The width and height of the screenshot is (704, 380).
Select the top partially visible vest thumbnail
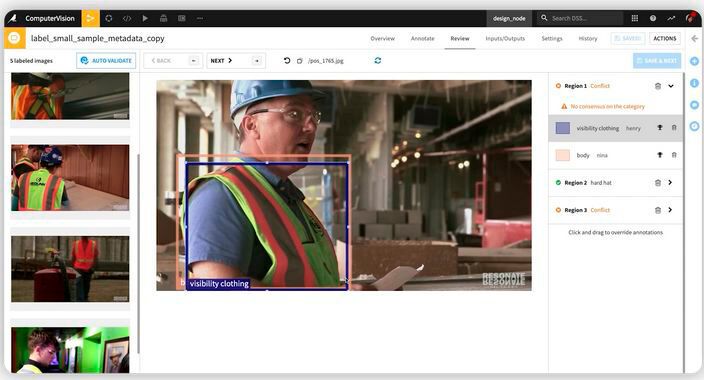click(x=70, y=96)
